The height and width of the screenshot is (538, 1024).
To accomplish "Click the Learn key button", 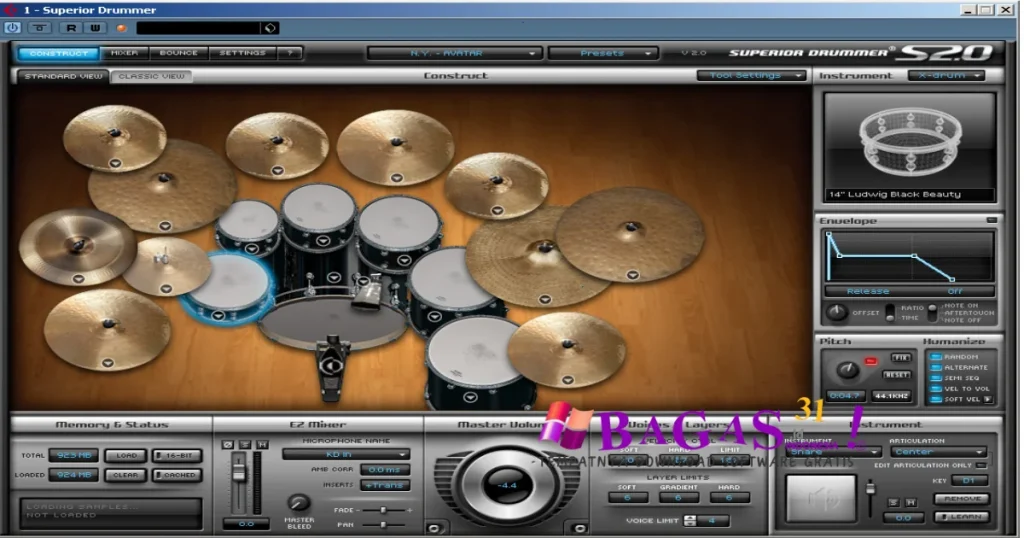I will 962,516.
